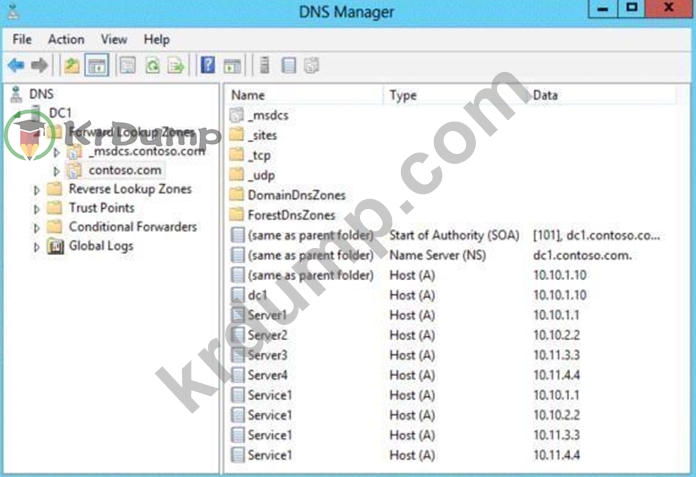This screenshot has height=477, width=696.
Task: Select the _msdcs.contoso.com zone in tree
Action: pyautogui.click(x=147, y=151)
